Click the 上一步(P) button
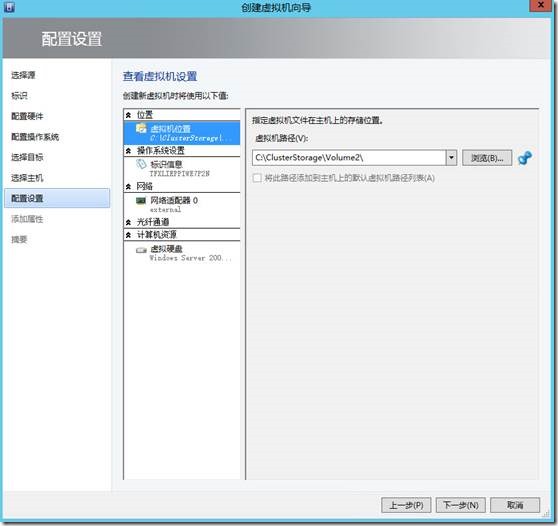This screenshot has width=558, height=526. point(406,505)
